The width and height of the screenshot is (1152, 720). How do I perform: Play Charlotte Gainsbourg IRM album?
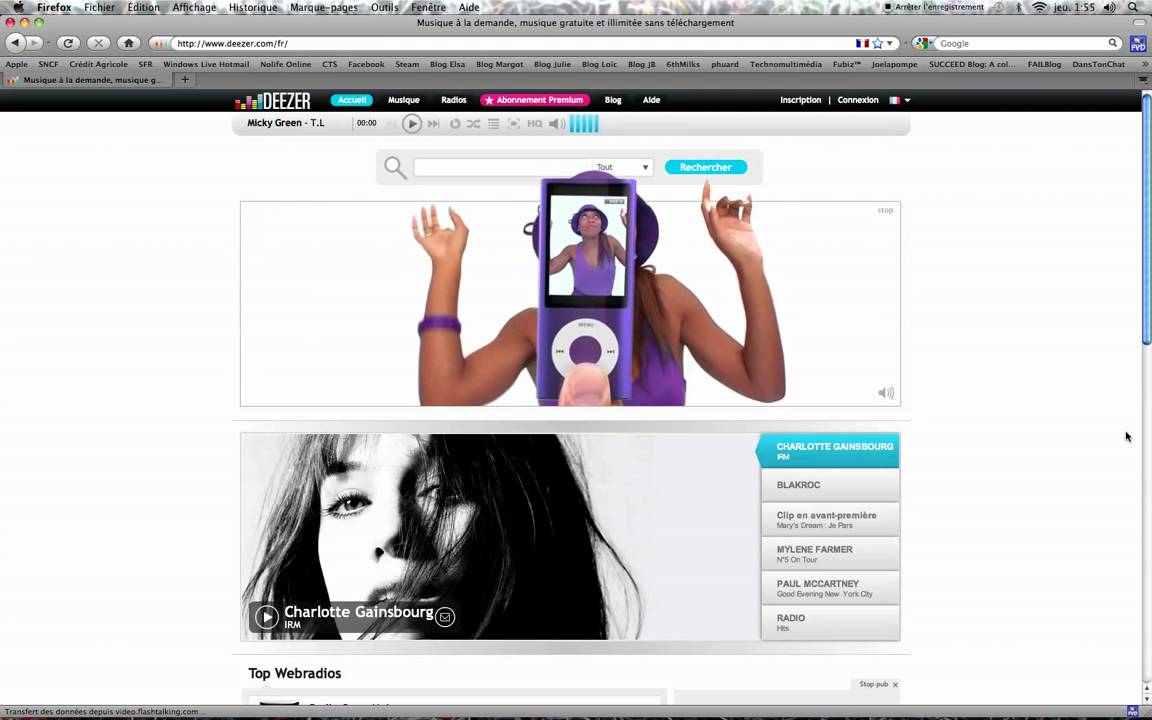click(x=267, y=617)
